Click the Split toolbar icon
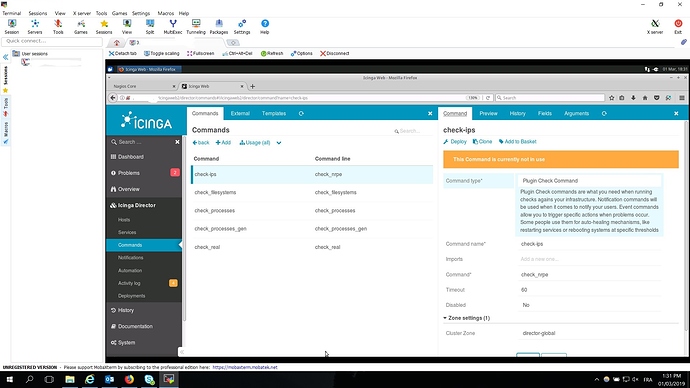 (150, 26)
